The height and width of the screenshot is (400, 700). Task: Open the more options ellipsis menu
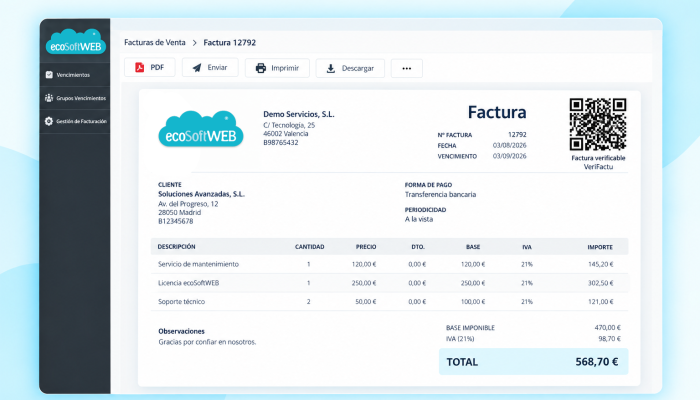coord(407,68)
